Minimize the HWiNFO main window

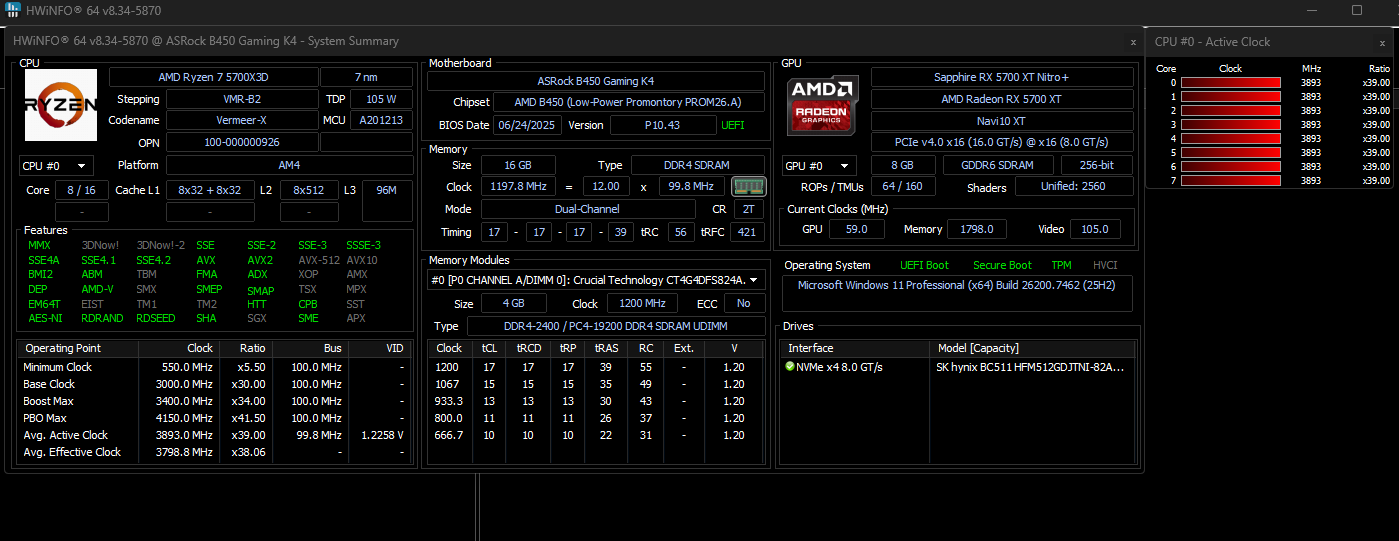pos(1312,10)
